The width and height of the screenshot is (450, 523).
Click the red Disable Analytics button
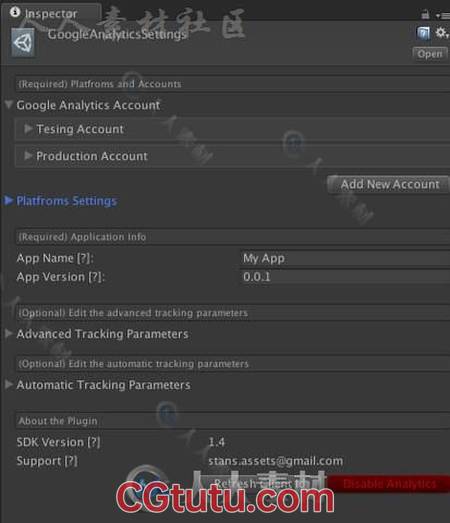(x=389, y=484)
